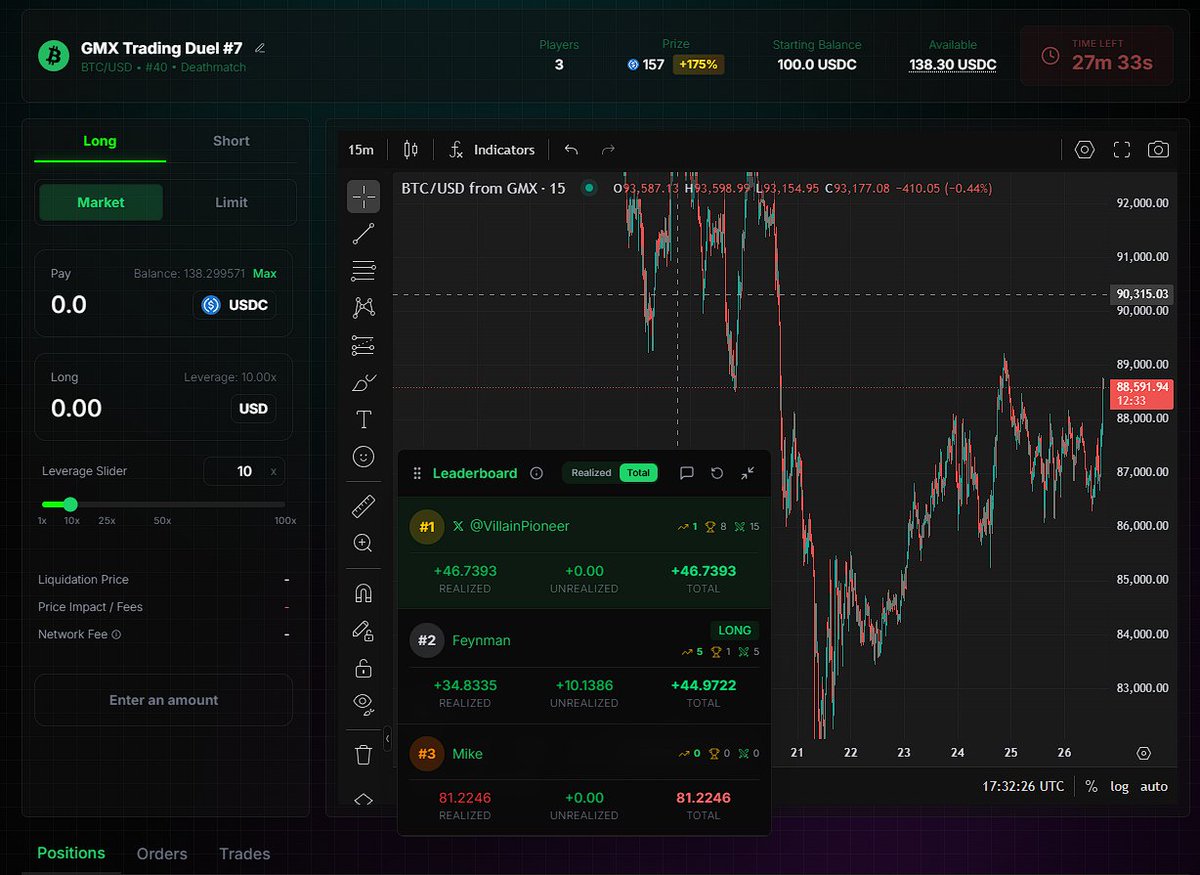
Task: Select the zoom in tool
Action: point(364,543)
